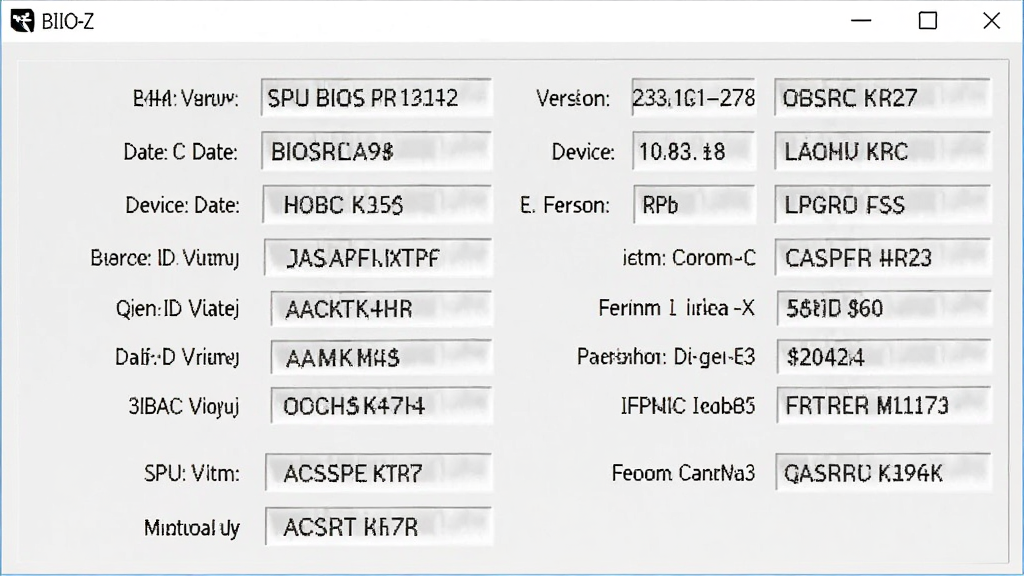This screenshot has width=1024, height=576.
Task: Click the 'SPU: Vitm:' label
Action: click(x=191, y=473)
